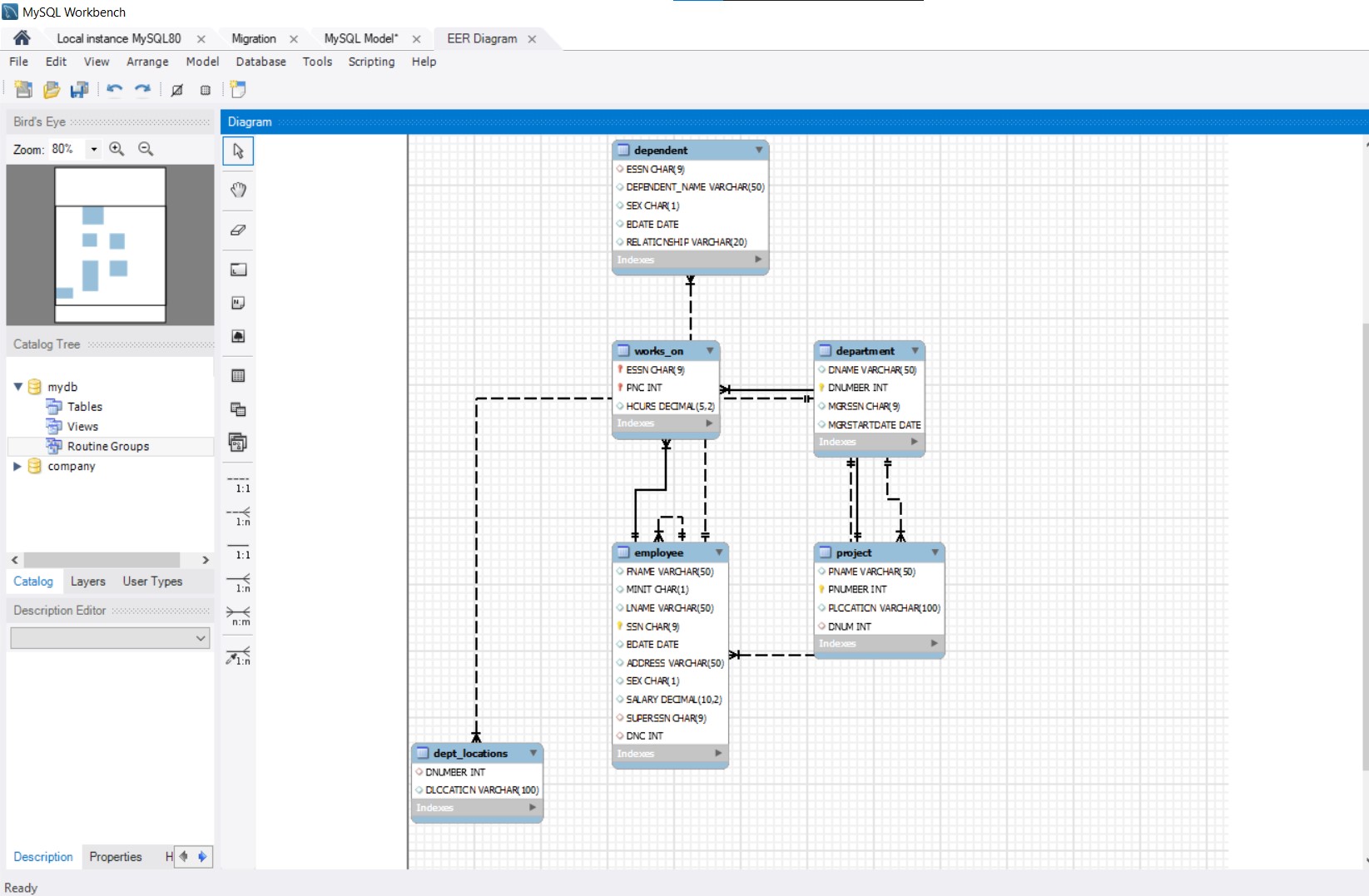Choose the n:m relationship tool
Image resolution: width=1369 pixels, height=896 pixels.
[x=238, y=615]
